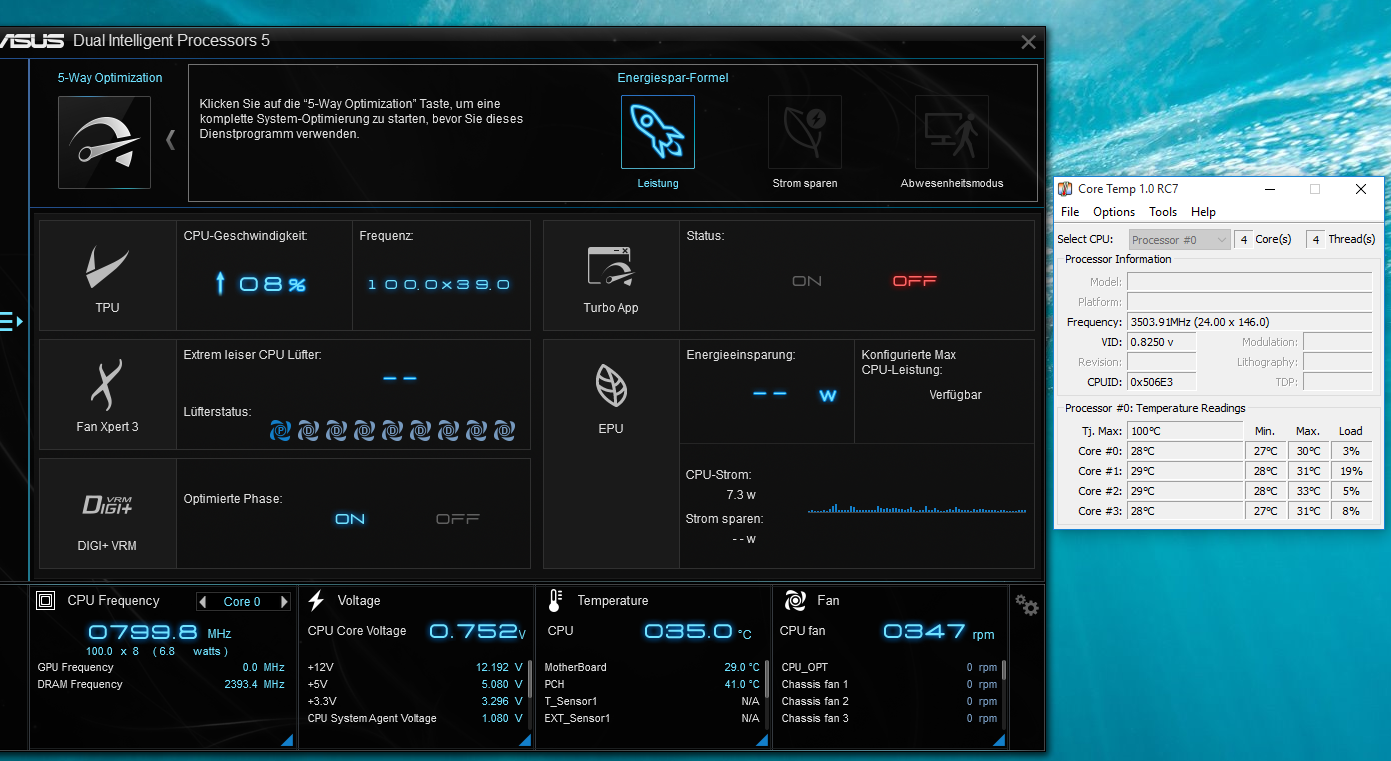The width and height of the screenshot is (1391, 761).
Task: Click the DRAM Frequency row
Action: (161, 685)
